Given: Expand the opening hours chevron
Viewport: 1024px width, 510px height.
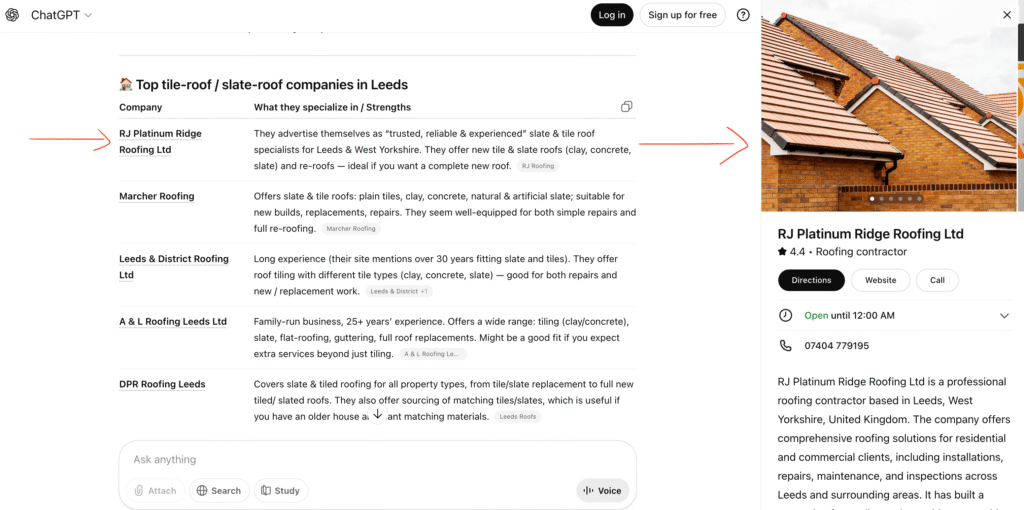Looking at the screenshot, I should (1004, 316).
